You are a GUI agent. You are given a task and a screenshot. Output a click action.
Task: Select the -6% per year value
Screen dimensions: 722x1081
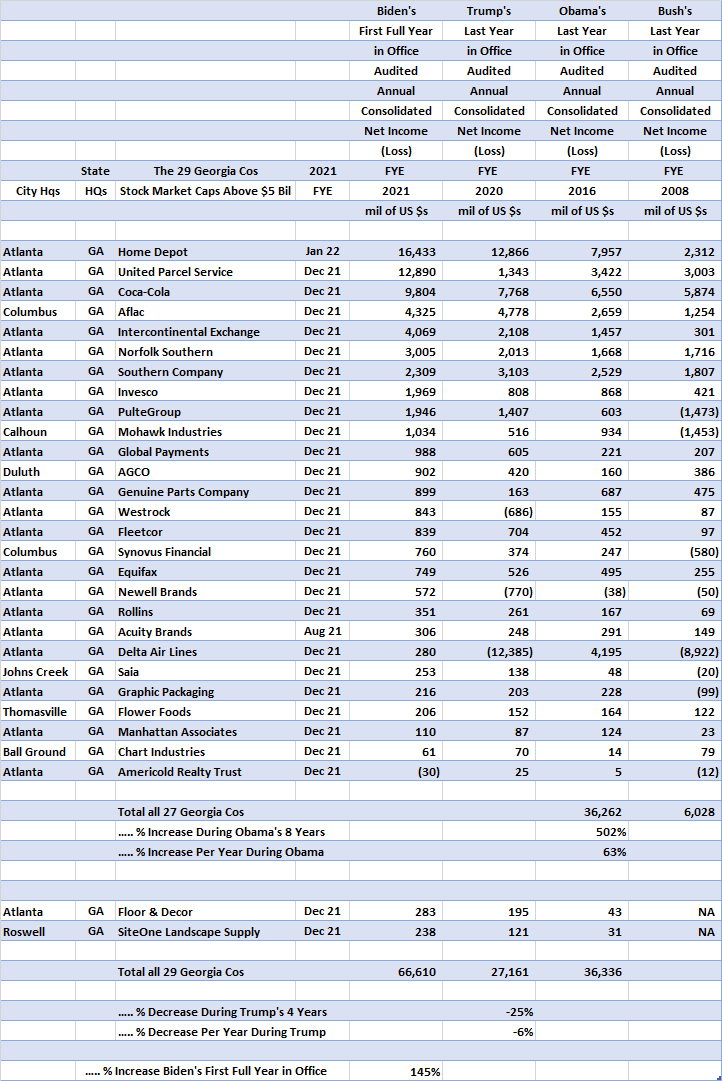(x=523, y=1031)
